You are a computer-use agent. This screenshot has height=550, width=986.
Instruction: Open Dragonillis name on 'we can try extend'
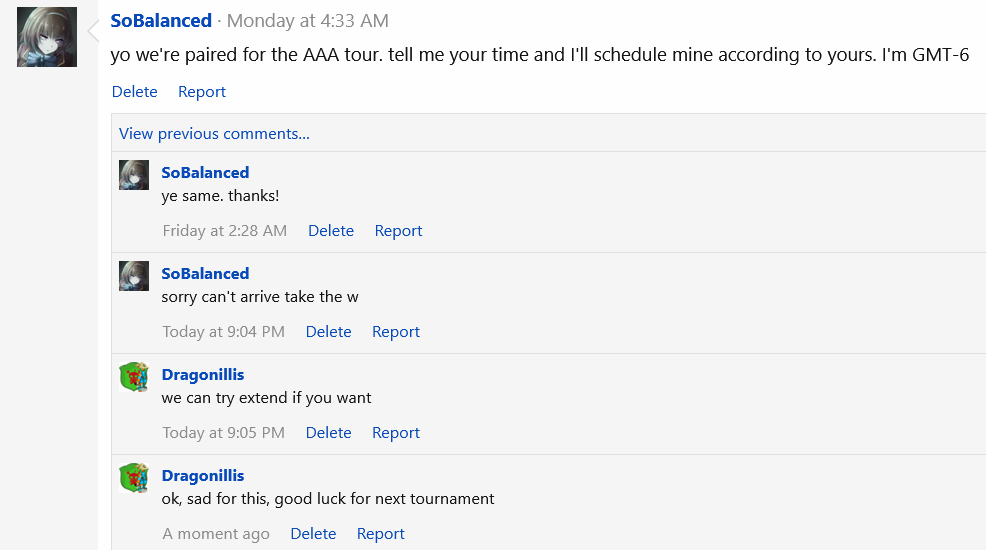[202, 375]
